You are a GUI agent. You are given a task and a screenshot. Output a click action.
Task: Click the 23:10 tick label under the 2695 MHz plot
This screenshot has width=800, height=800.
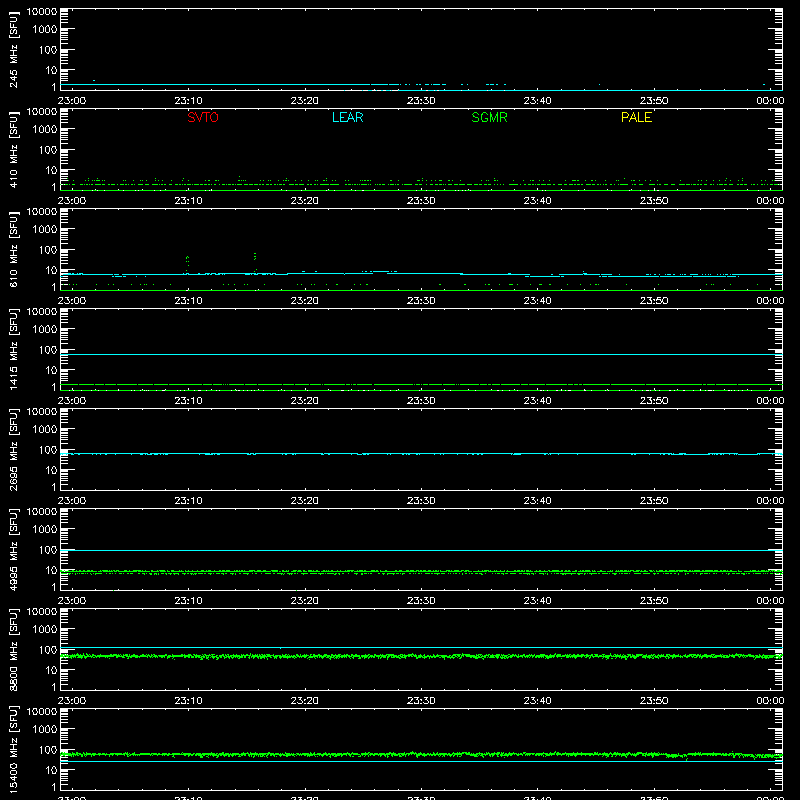pyautogui.click(x=188, y=501)
